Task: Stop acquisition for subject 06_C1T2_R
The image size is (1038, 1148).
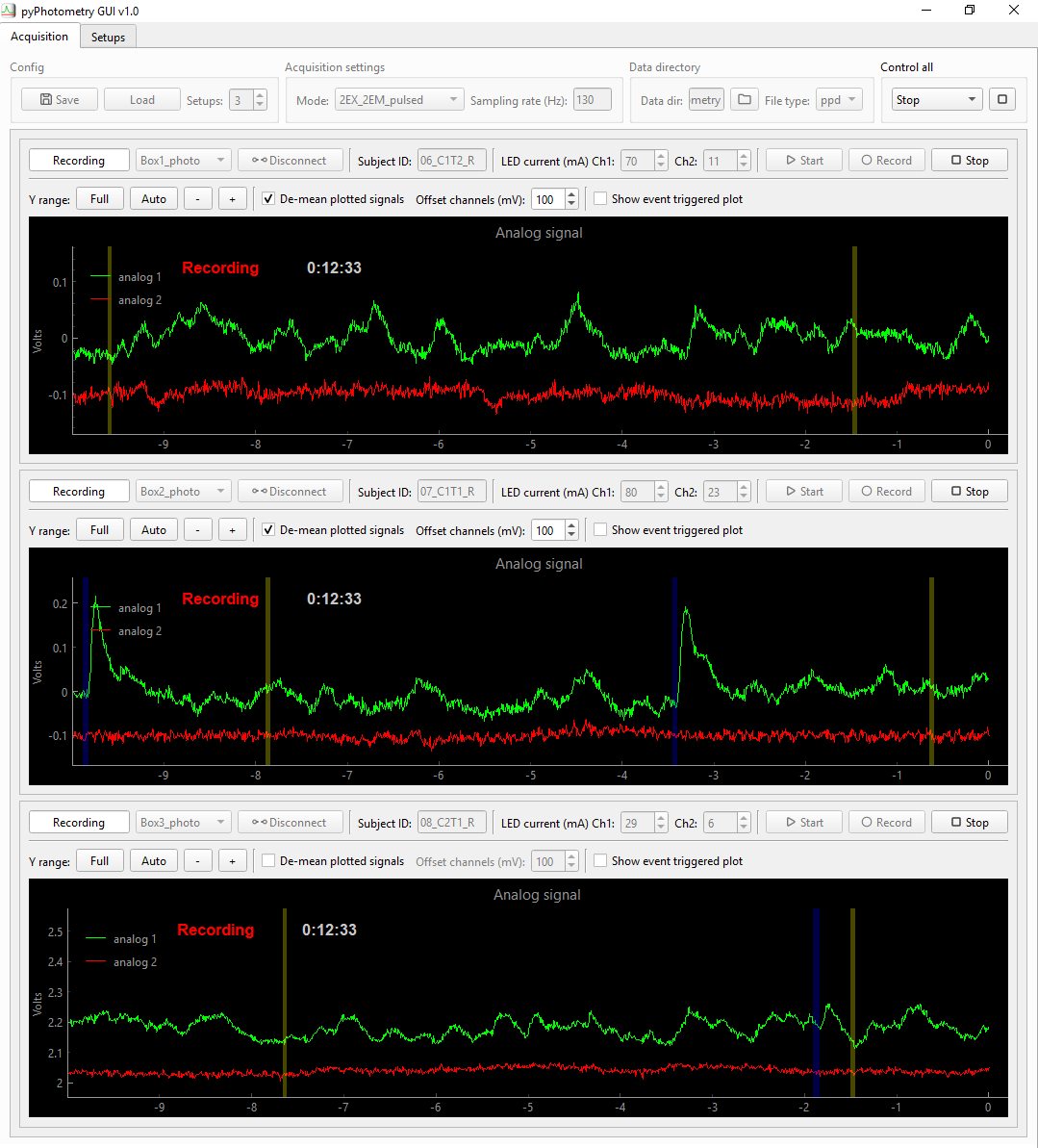Action: [969, 161]
